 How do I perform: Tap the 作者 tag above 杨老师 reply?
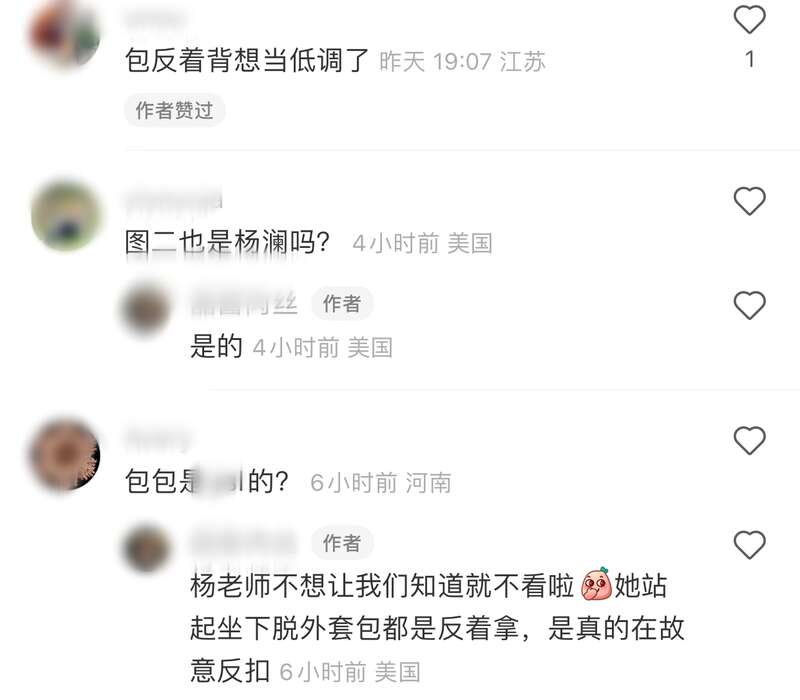click(x=342, y=542)
